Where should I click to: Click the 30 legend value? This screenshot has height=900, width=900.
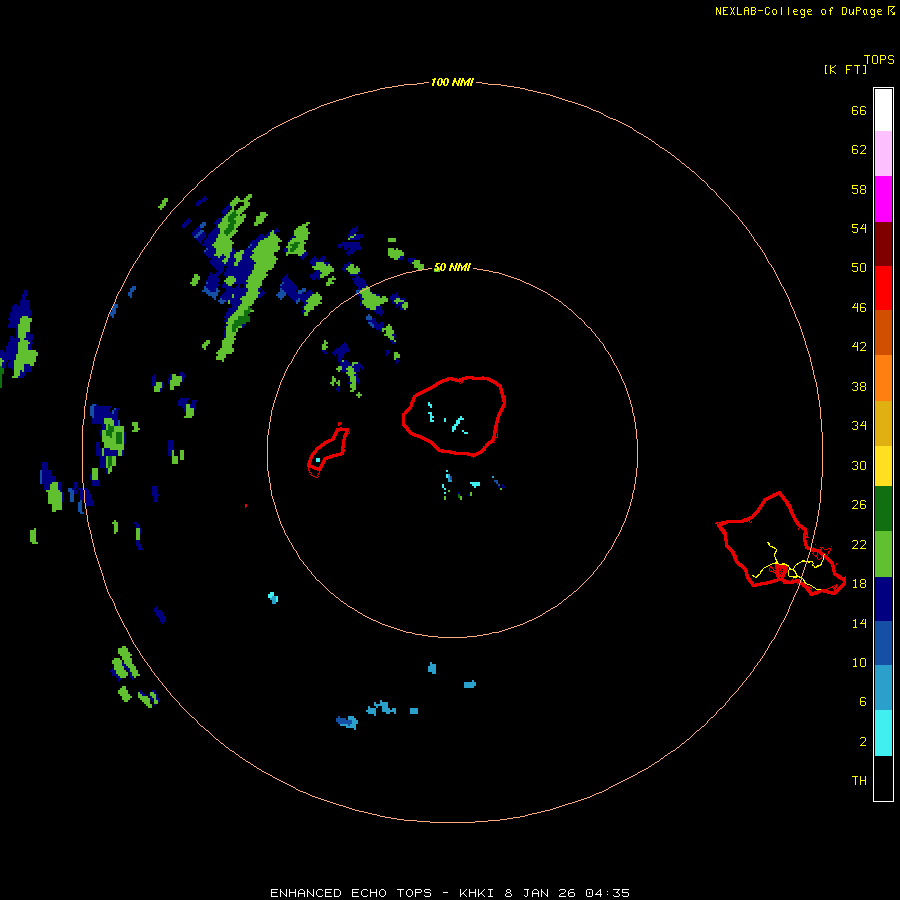coord(859,465)
